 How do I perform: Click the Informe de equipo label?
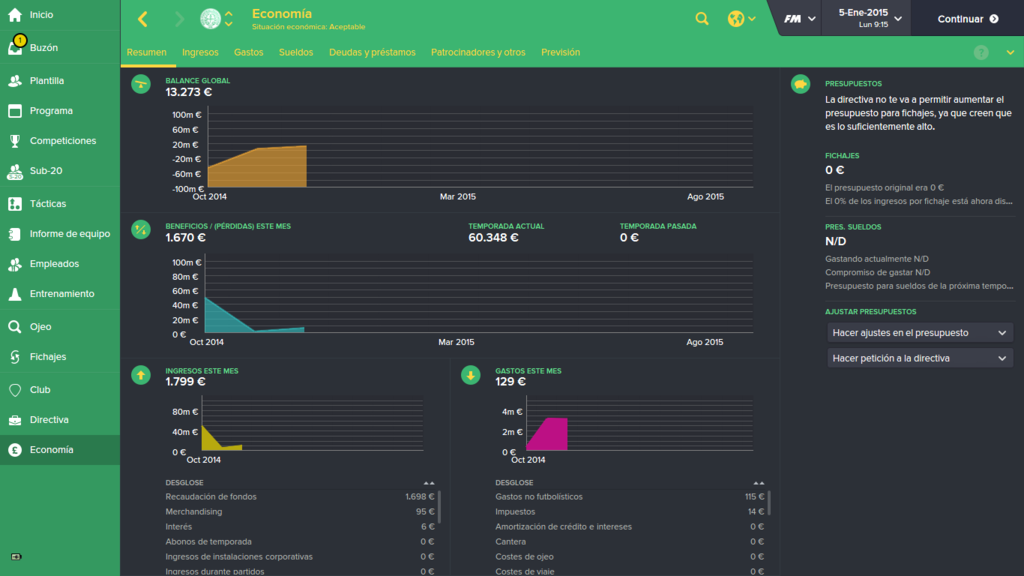[70, 234]
